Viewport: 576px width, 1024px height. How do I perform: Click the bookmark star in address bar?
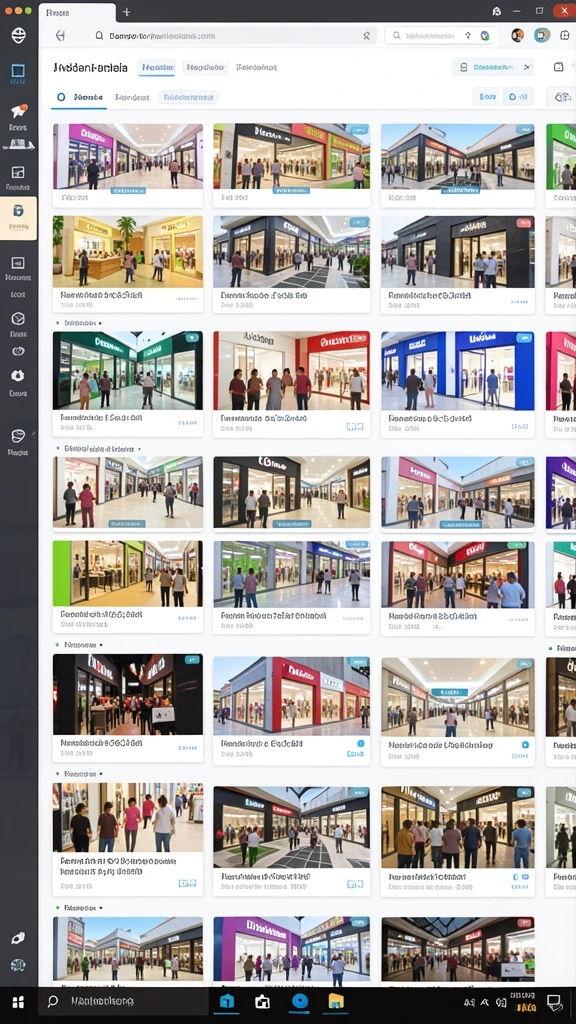[366, 36]
